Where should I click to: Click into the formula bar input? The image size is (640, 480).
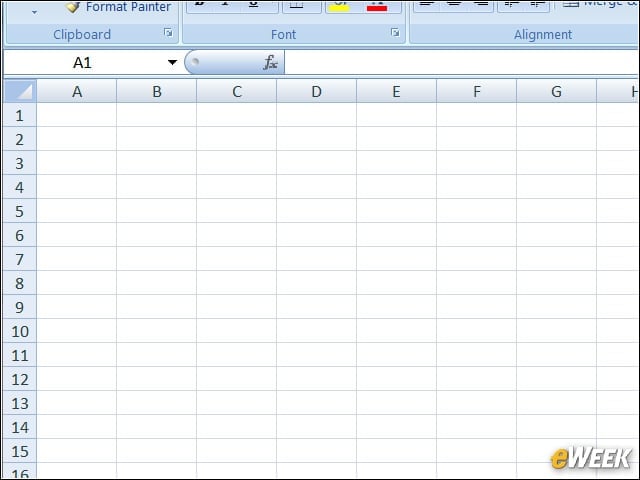461,62
